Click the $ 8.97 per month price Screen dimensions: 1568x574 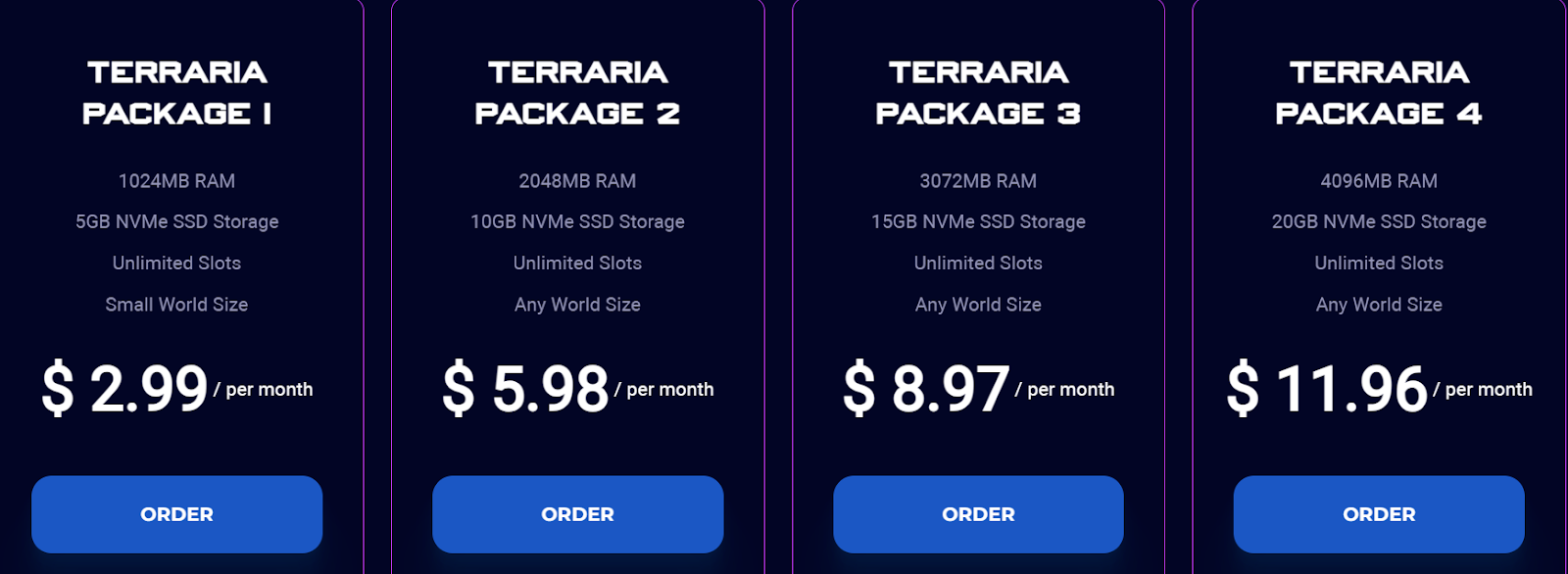[978, 388]
